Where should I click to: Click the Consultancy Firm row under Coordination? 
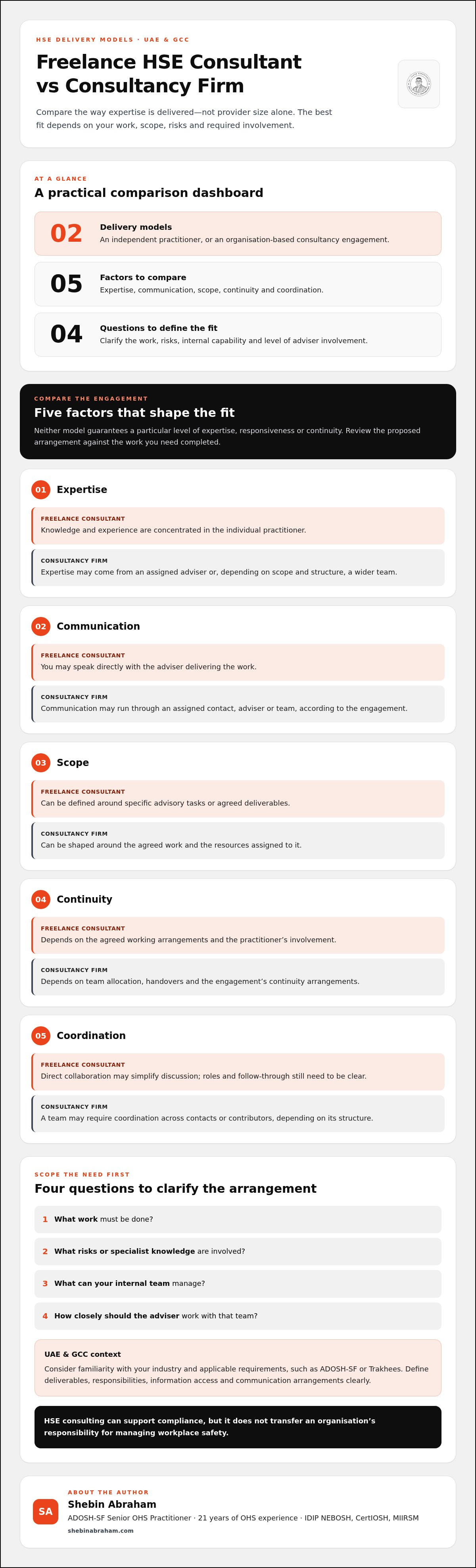[238, 1113]
